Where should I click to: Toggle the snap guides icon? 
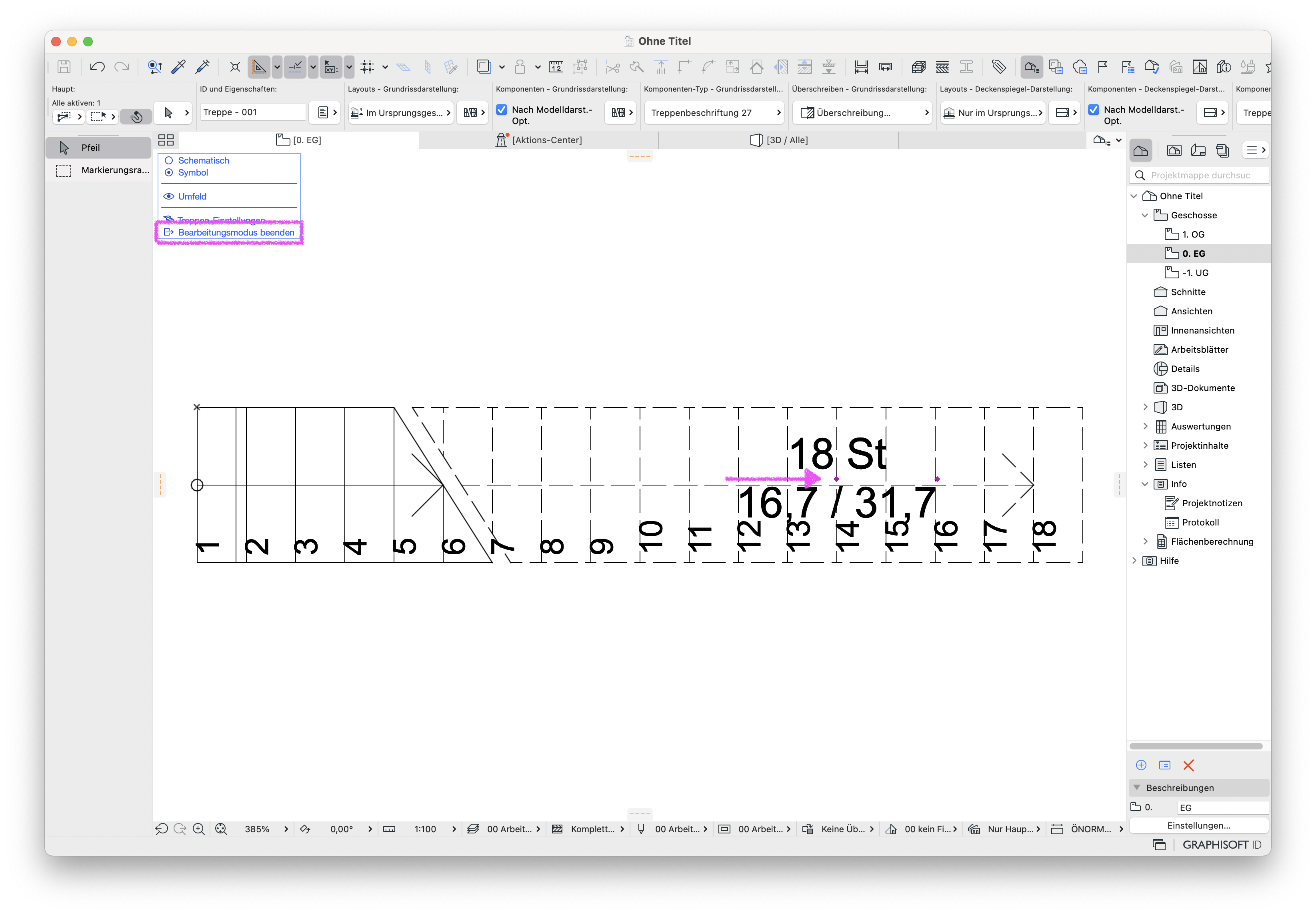pyautogui.click(x=295, y=67)
